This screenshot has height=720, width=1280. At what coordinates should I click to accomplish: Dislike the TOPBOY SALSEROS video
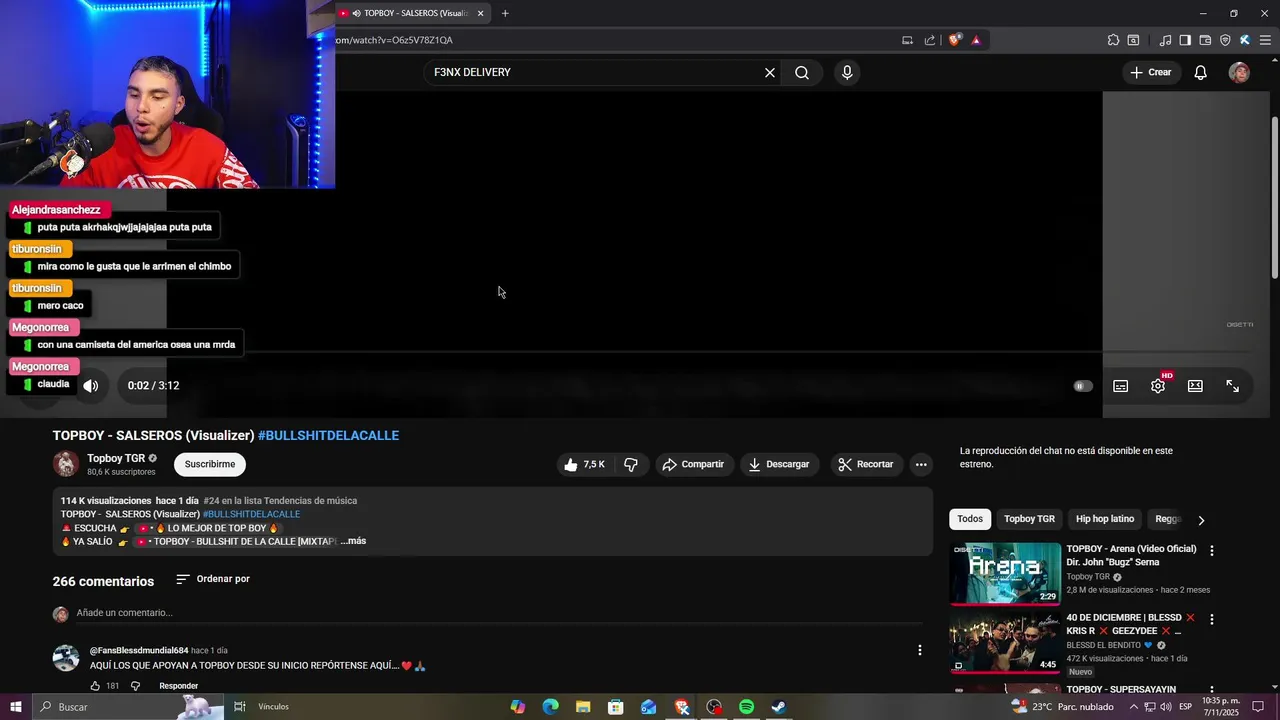tap(631, 464)
